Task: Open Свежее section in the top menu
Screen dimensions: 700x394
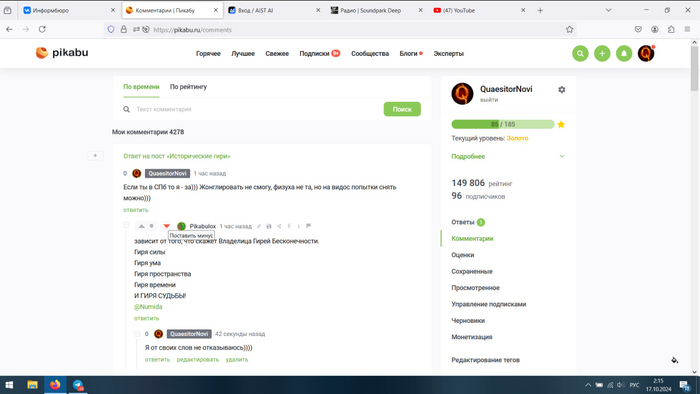Action: [x=277, y=54]
